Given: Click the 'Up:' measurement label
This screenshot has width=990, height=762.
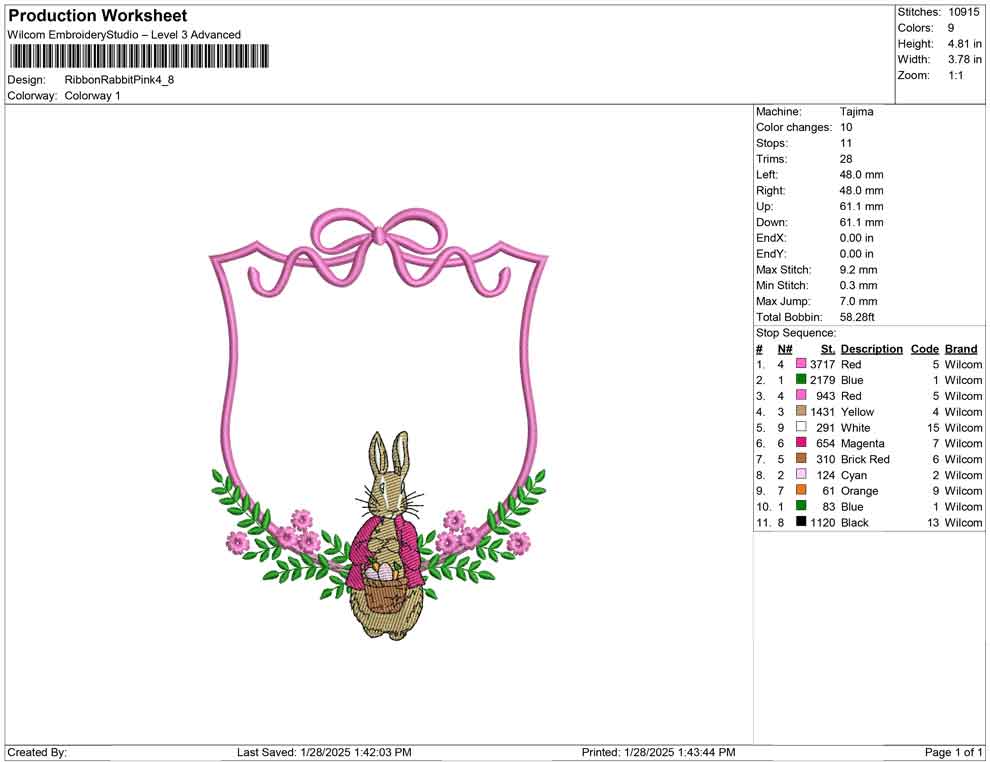Looking at the screenshot, I should (764, 206).
